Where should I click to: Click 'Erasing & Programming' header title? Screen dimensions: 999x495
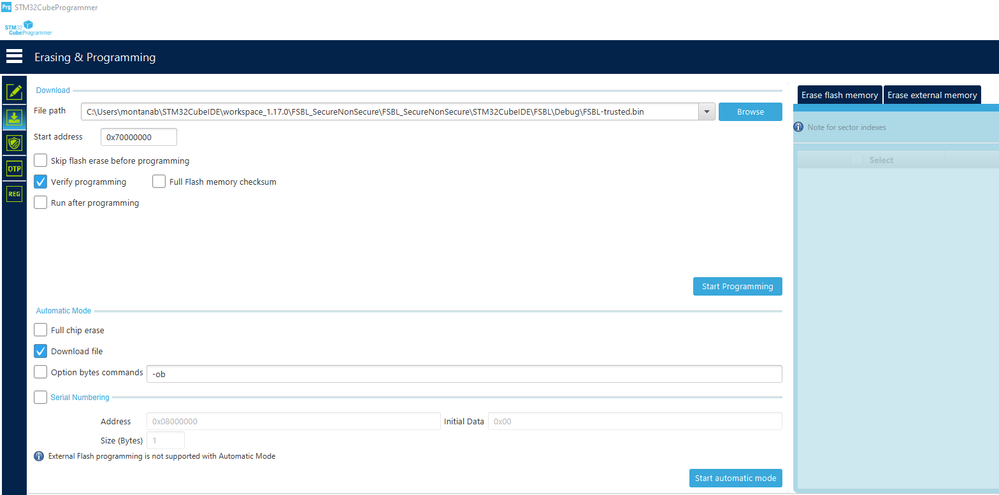[x=95, y=57]
